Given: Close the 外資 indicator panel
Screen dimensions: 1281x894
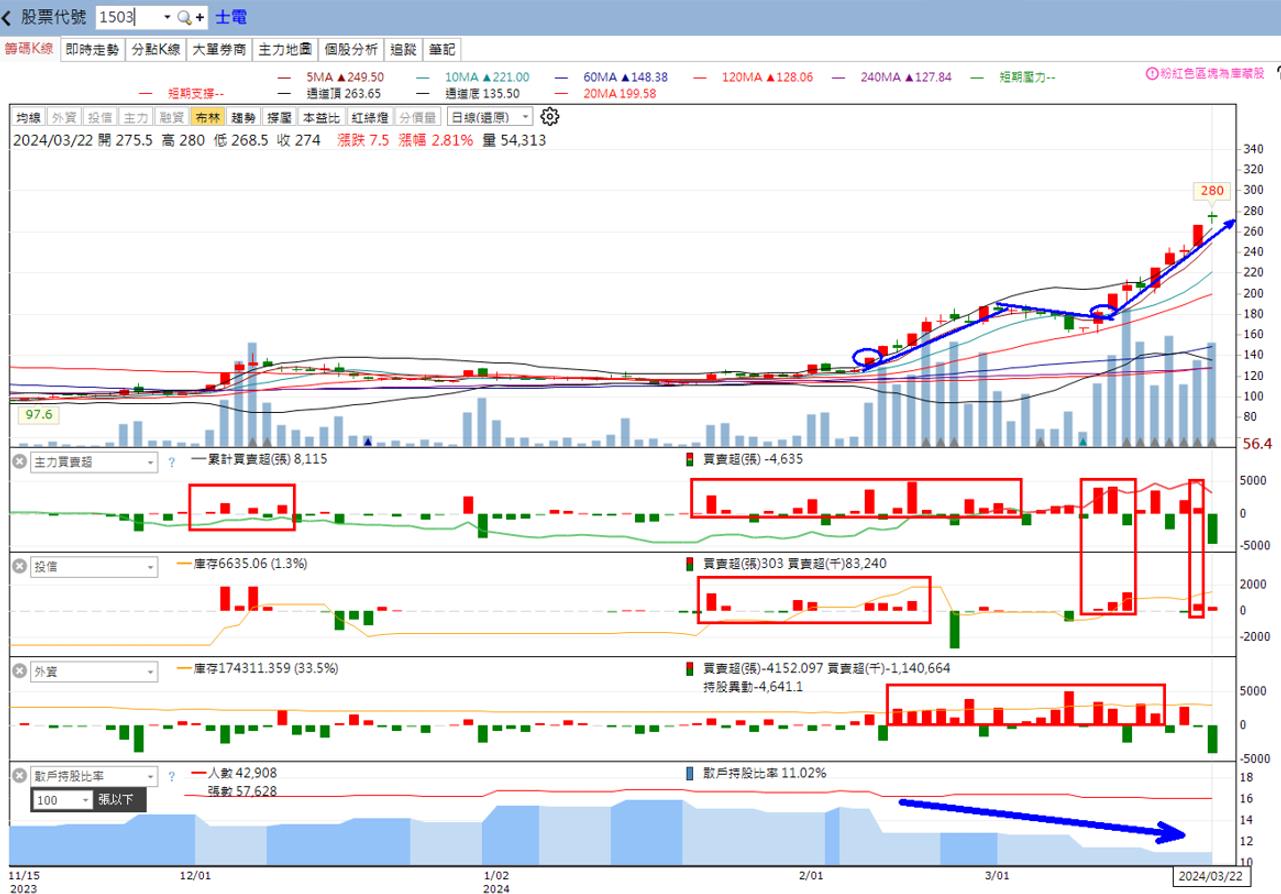Looking at the screenshot, I should [19, 672].
